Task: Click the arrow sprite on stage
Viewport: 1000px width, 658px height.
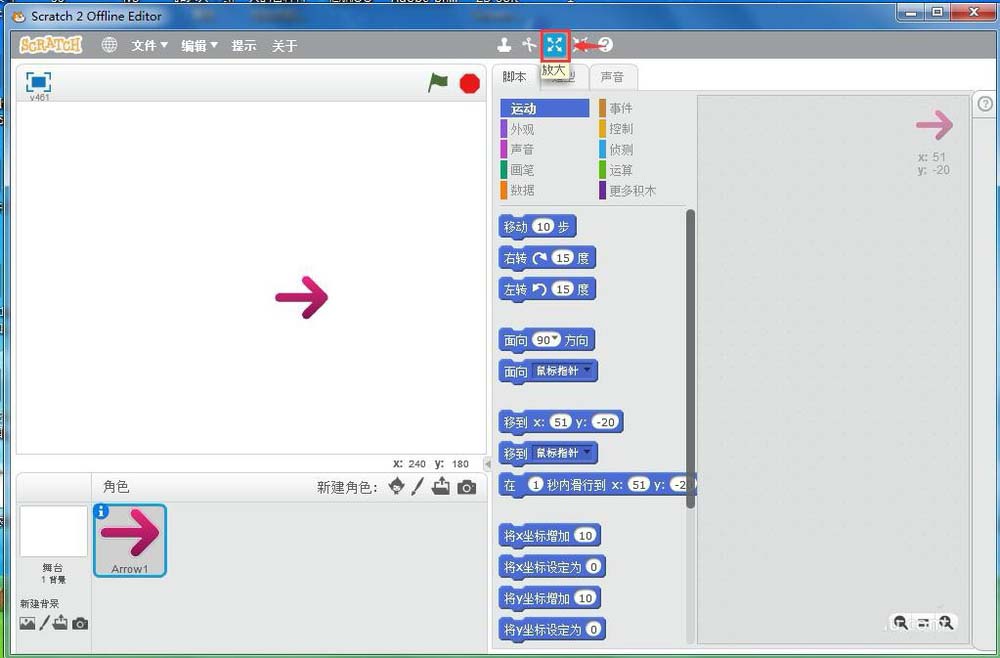Action: pos(302,297)
